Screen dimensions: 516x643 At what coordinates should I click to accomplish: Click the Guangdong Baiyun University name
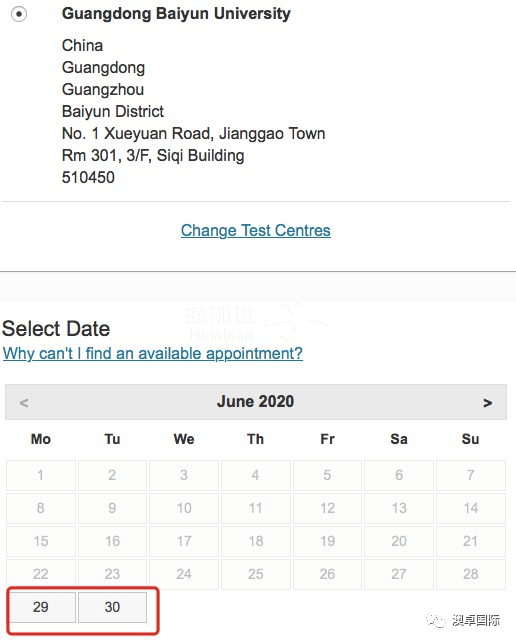pyautogui.click(x=176, y=14)
